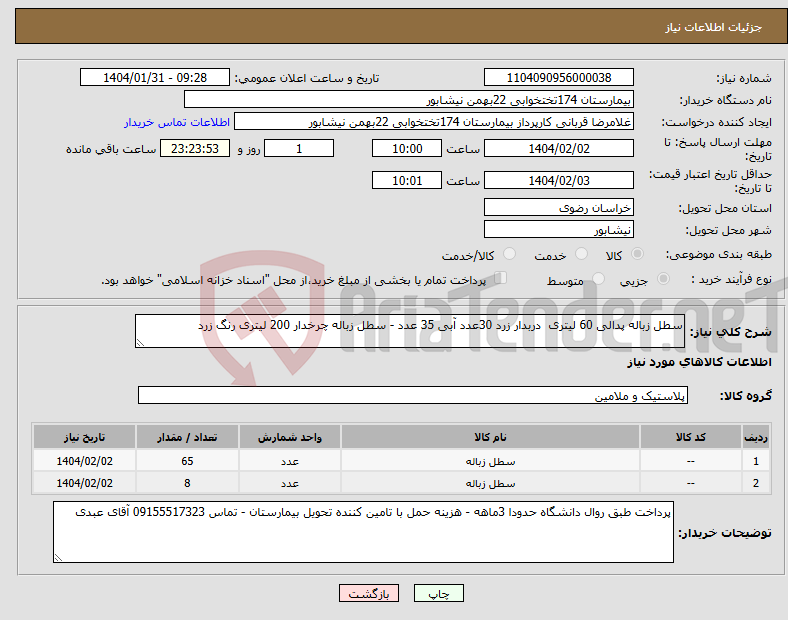
Task: Select the کالا radio button
Action: 637,254
